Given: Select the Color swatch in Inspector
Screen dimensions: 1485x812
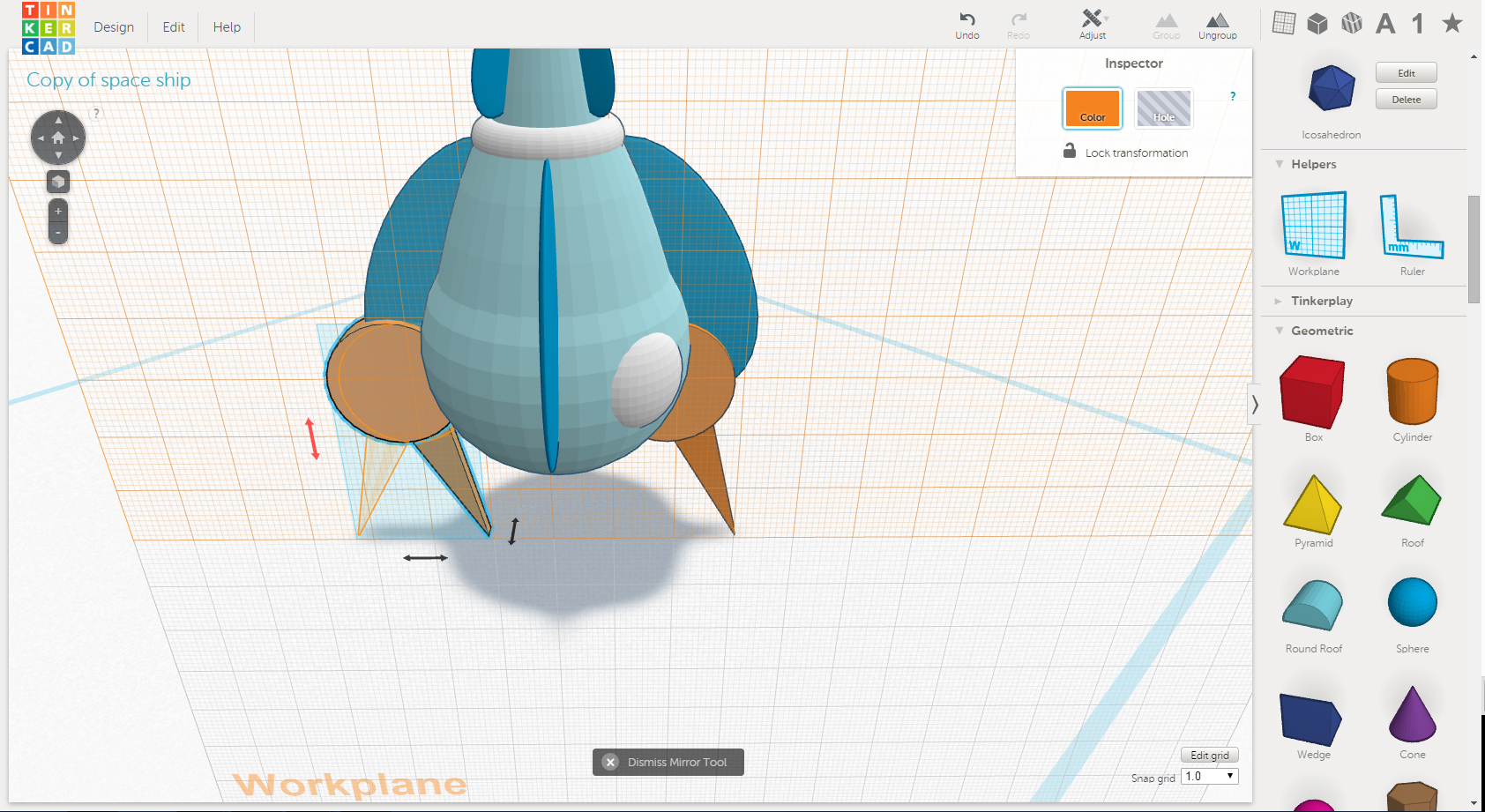Looking at the screenshot, I should pos(1093,108).
